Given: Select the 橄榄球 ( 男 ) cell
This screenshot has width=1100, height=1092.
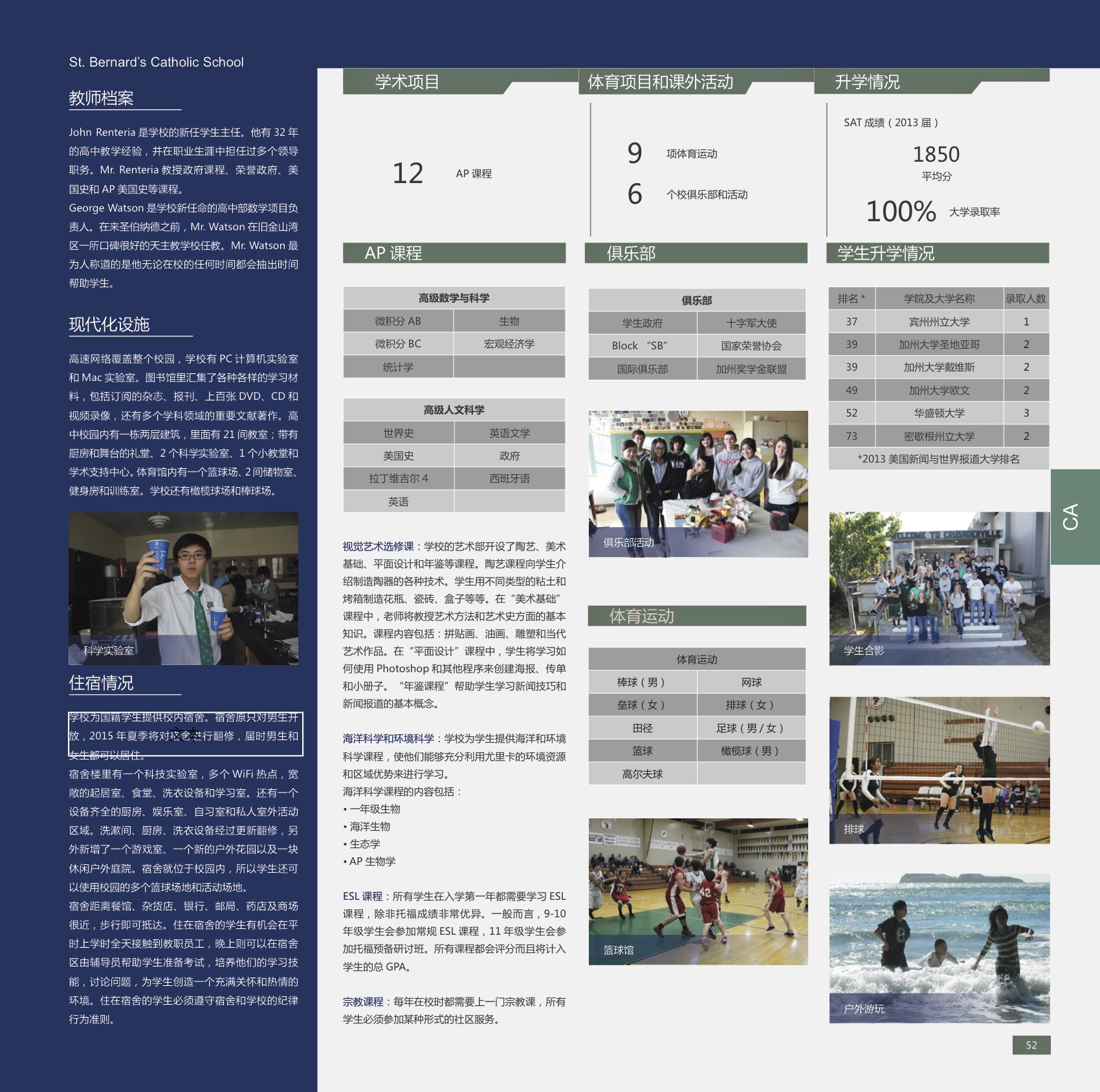Looking at the screenshot, I should (x=751, y=750).
